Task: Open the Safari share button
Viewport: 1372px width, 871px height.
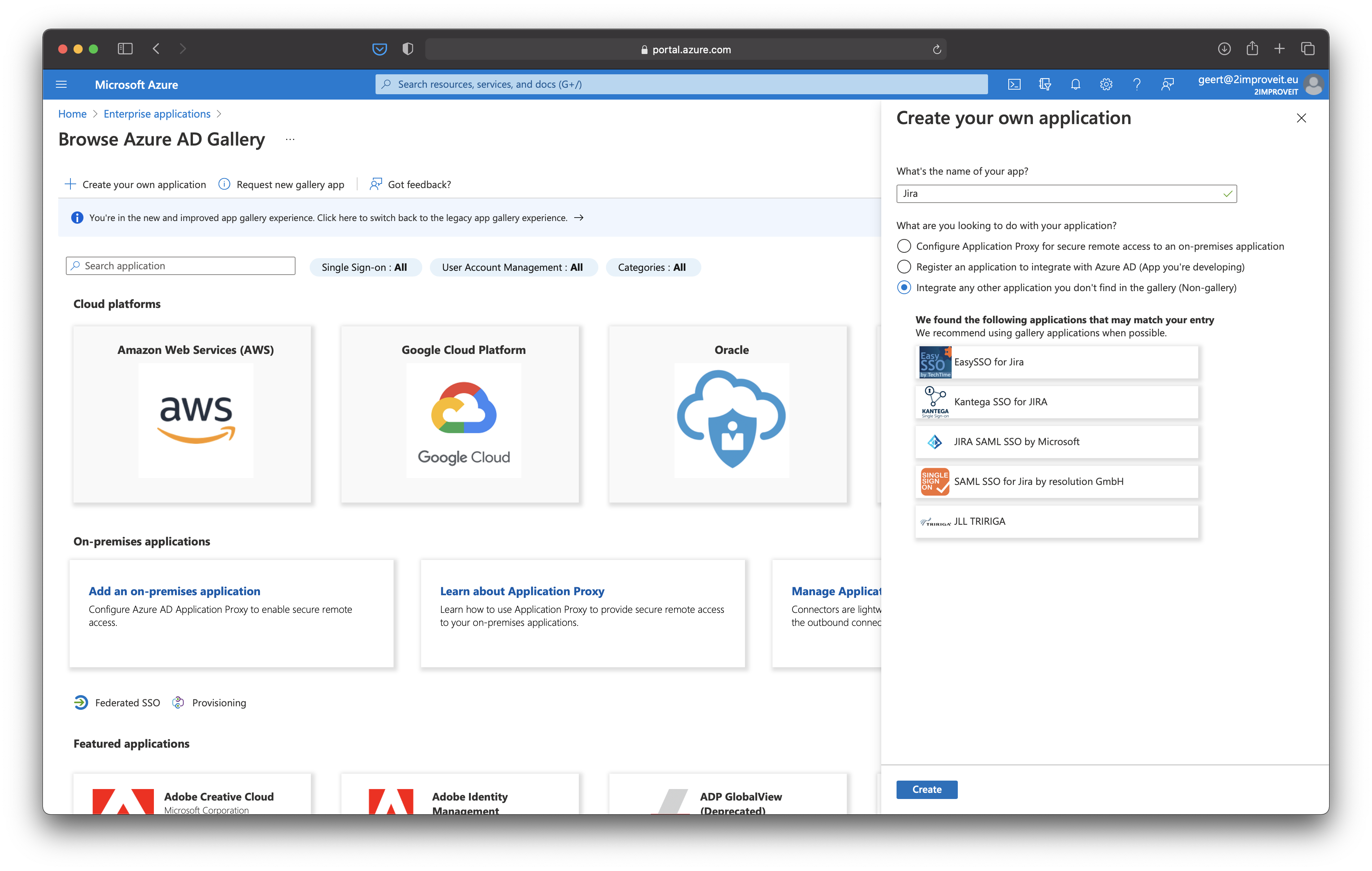Action: point(1252,48)
